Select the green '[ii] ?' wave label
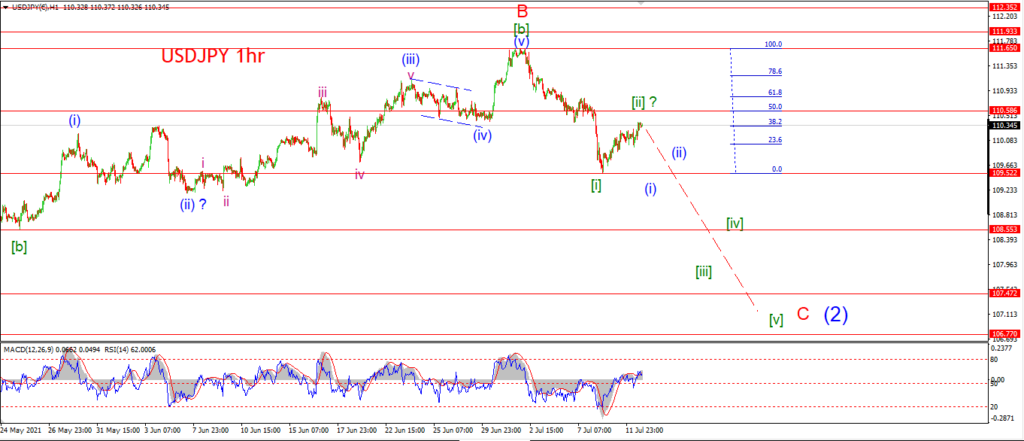1024x441 pixels. coord(644,102)
